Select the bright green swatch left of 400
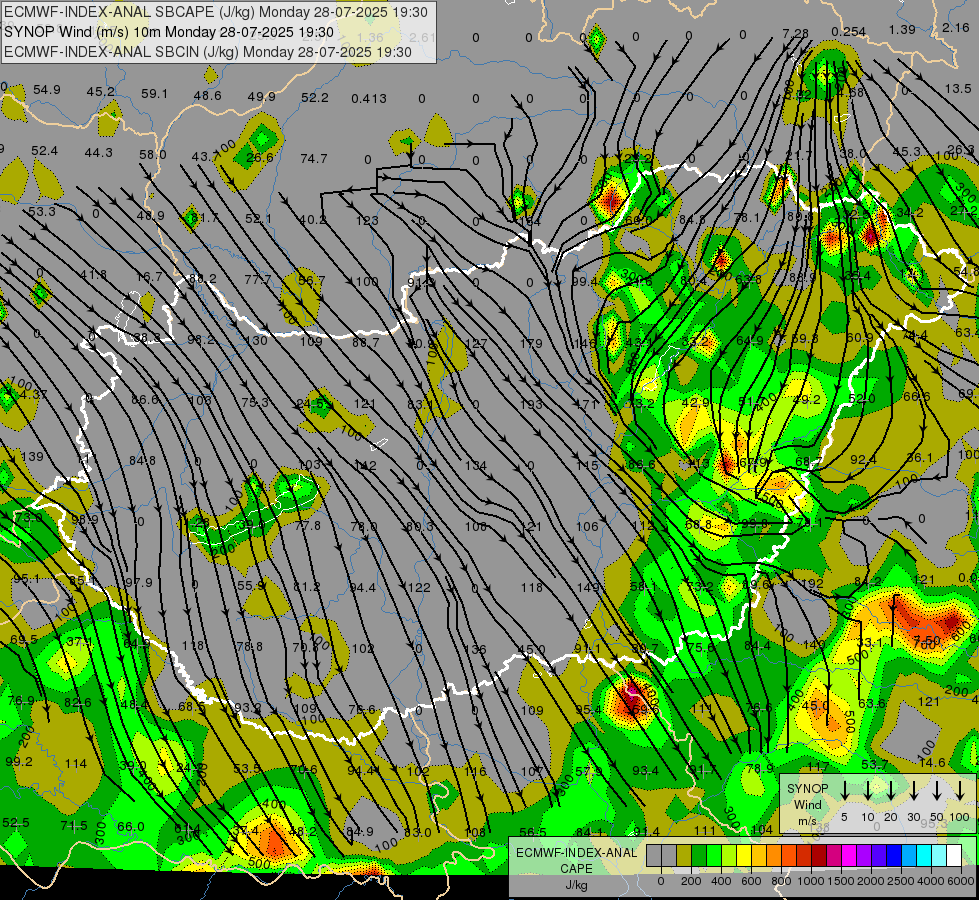This screenshot has height=900, width=979. click(714, 856)
